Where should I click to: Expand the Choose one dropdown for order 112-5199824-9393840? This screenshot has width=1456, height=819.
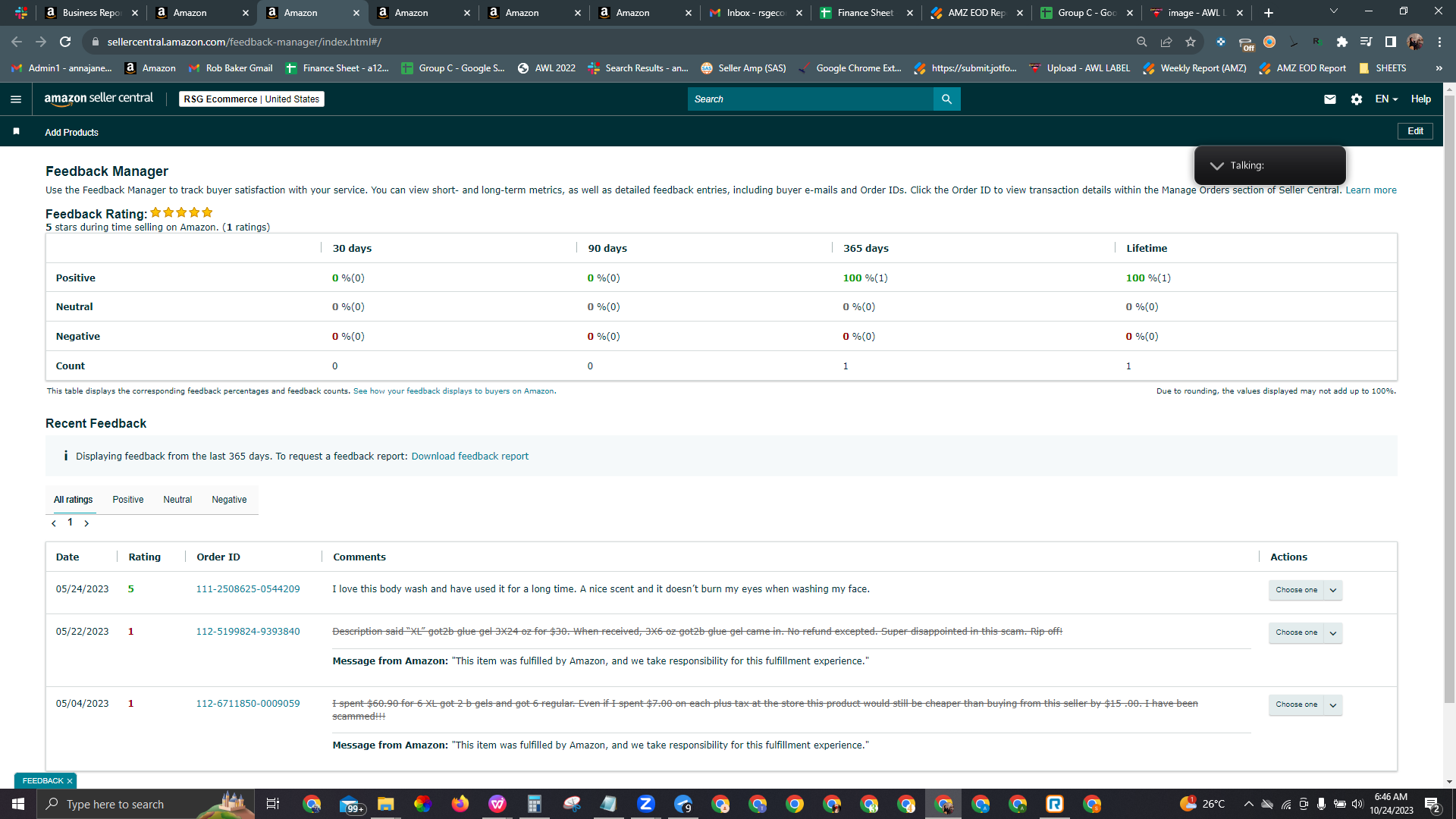click(x=1333, y=632)
